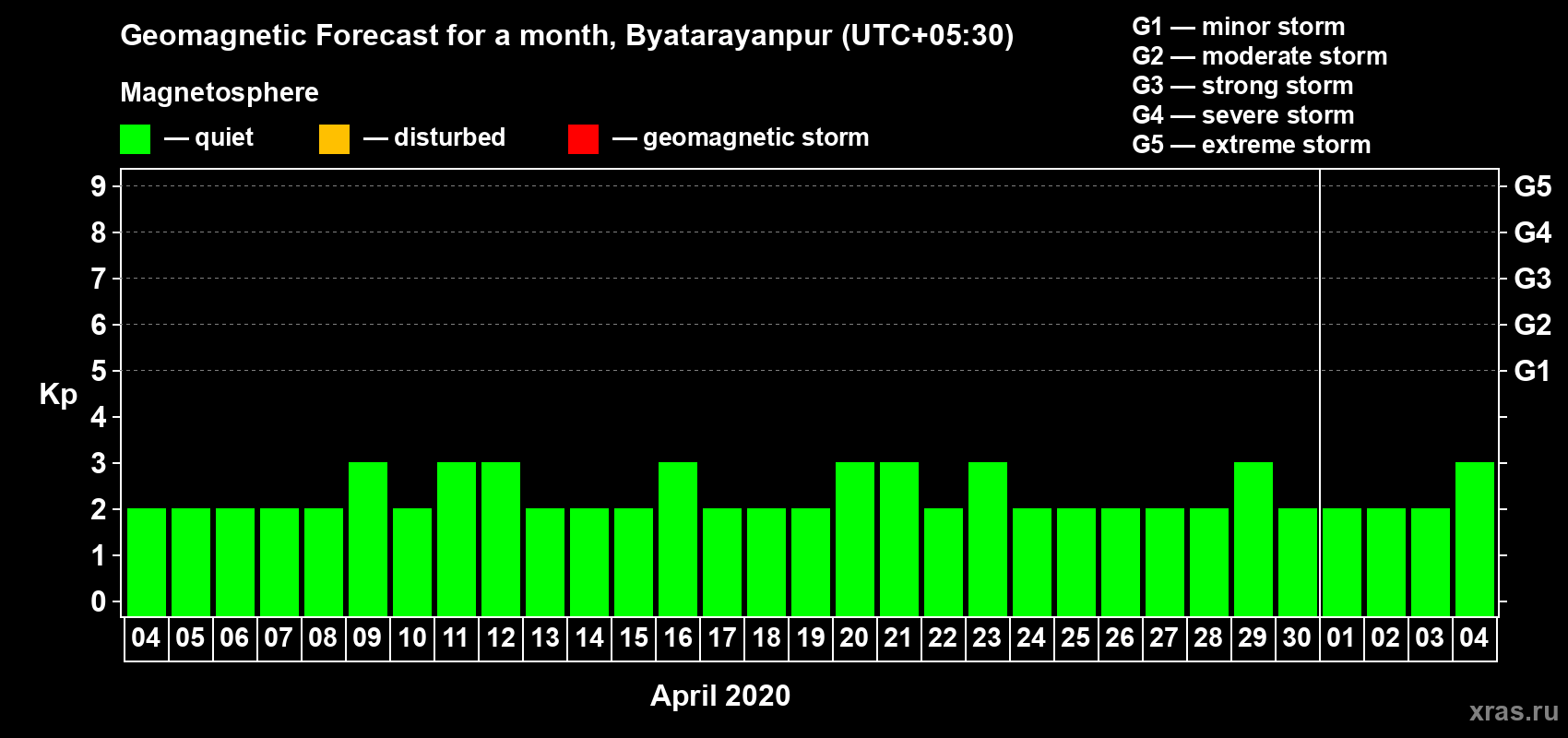Click the 'quiet' legend label
The image size is (1568, 738).
click(224, 137)
